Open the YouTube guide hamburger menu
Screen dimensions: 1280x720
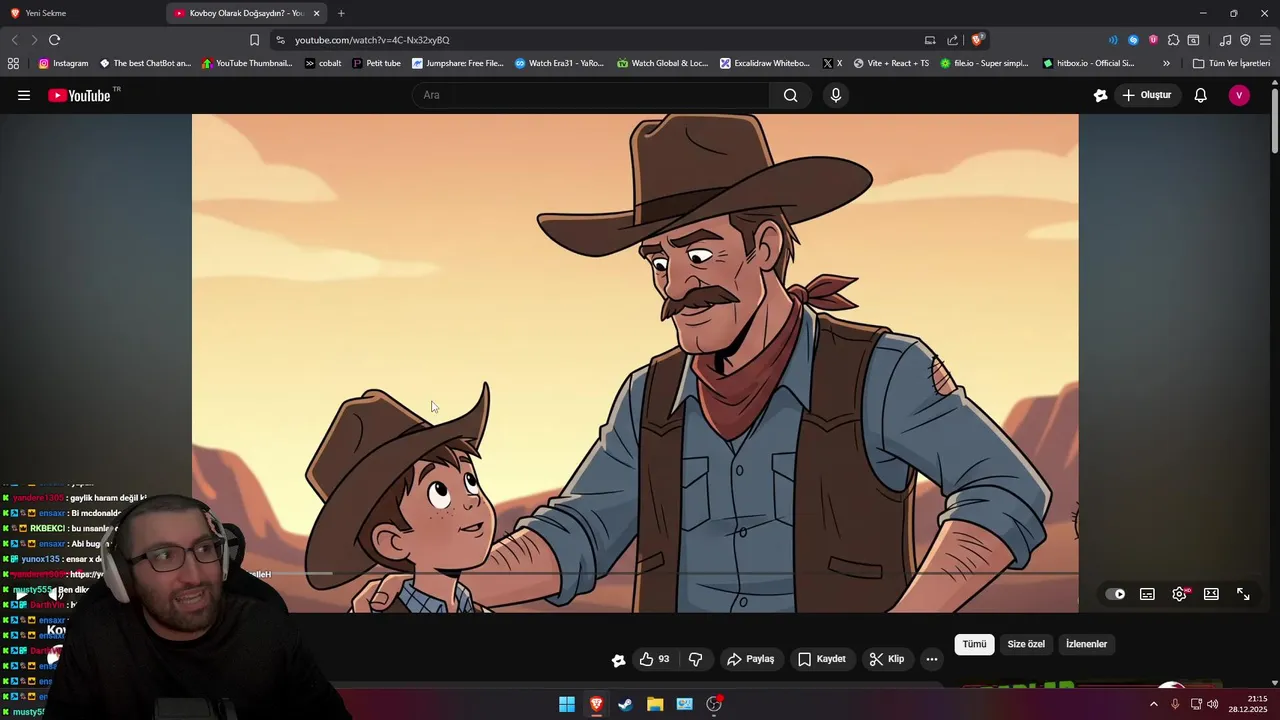(24, 95)
